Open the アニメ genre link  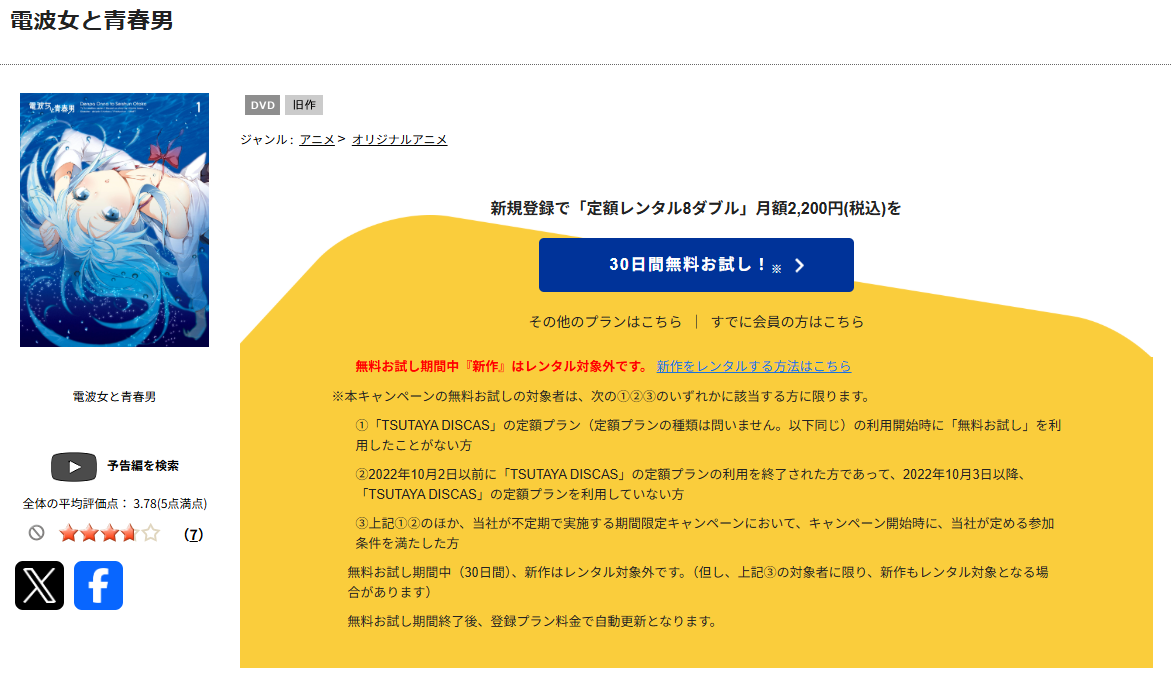click(317, 140)
